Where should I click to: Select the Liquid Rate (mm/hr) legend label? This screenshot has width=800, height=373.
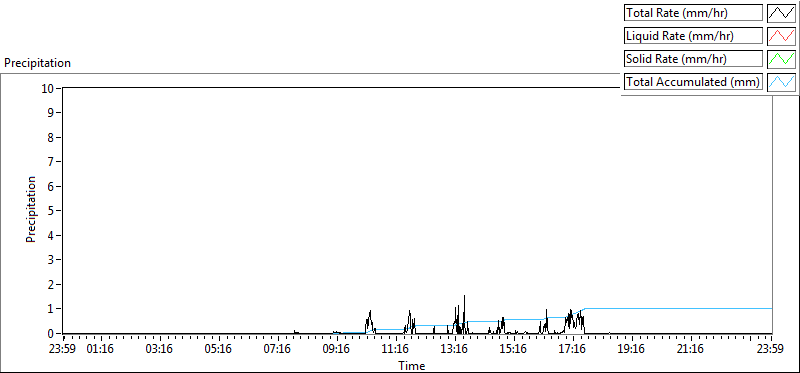[x=693, y=36]
